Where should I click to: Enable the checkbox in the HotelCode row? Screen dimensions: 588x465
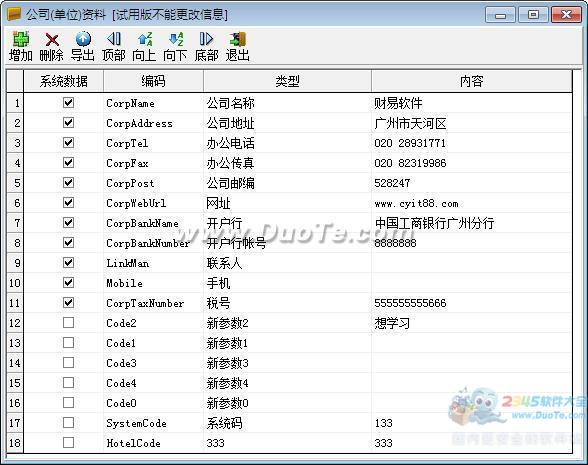(x=68, y=442)
